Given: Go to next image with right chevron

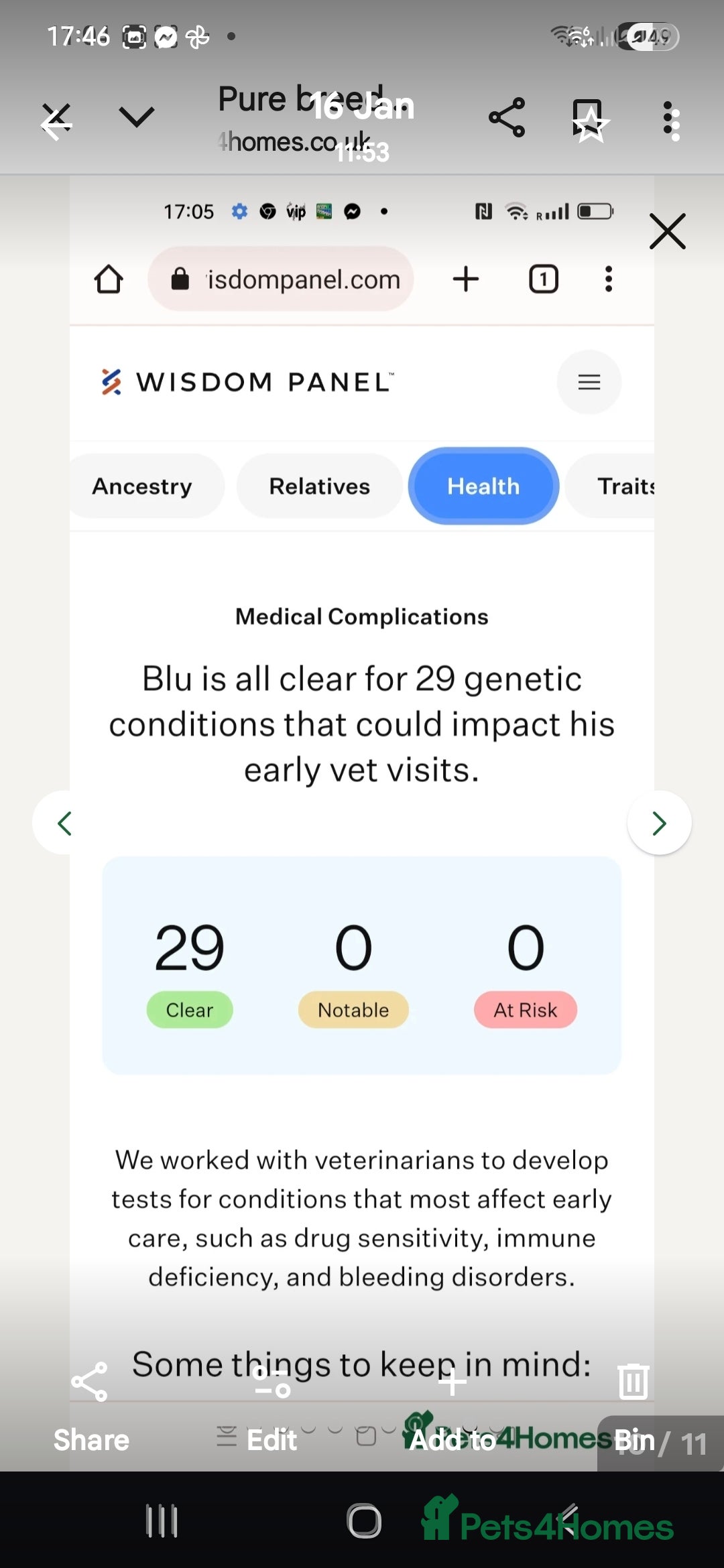Looking at the screenshot, I should point(660,823).
